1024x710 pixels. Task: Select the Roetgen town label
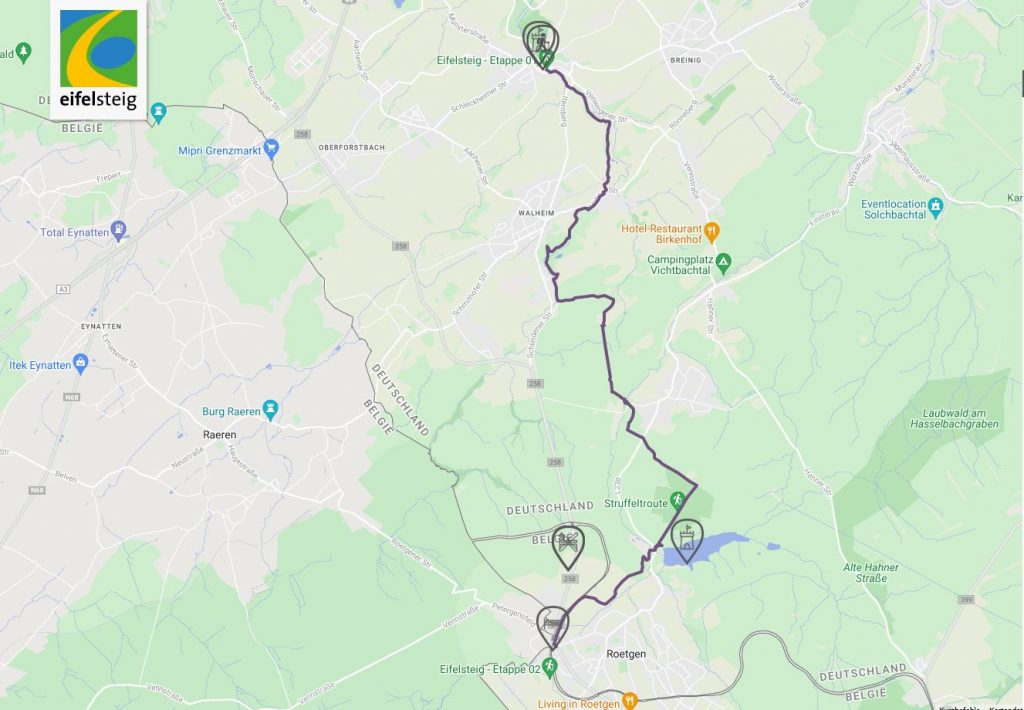(626, 654)
